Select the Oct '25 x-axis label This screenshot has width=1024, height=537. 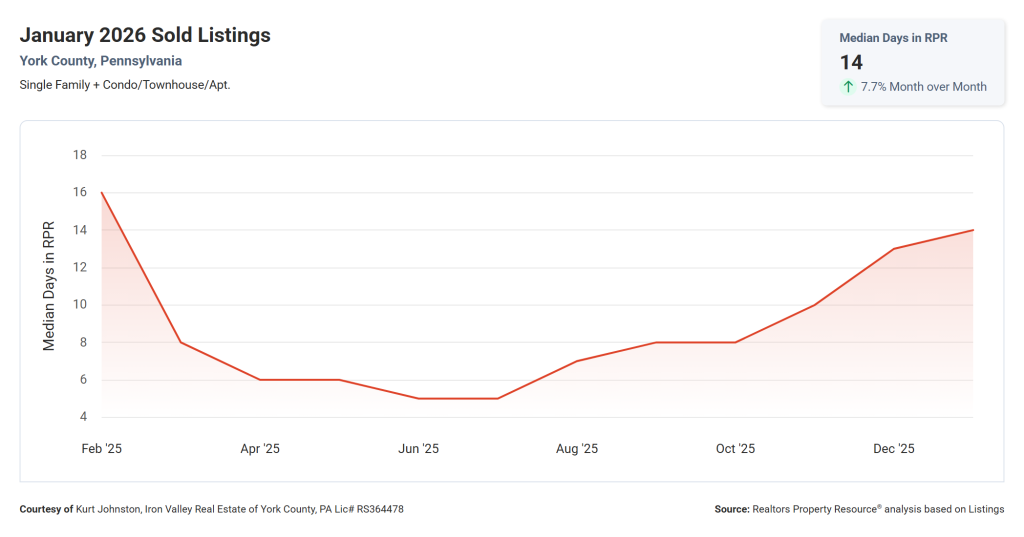coord(735,449)
